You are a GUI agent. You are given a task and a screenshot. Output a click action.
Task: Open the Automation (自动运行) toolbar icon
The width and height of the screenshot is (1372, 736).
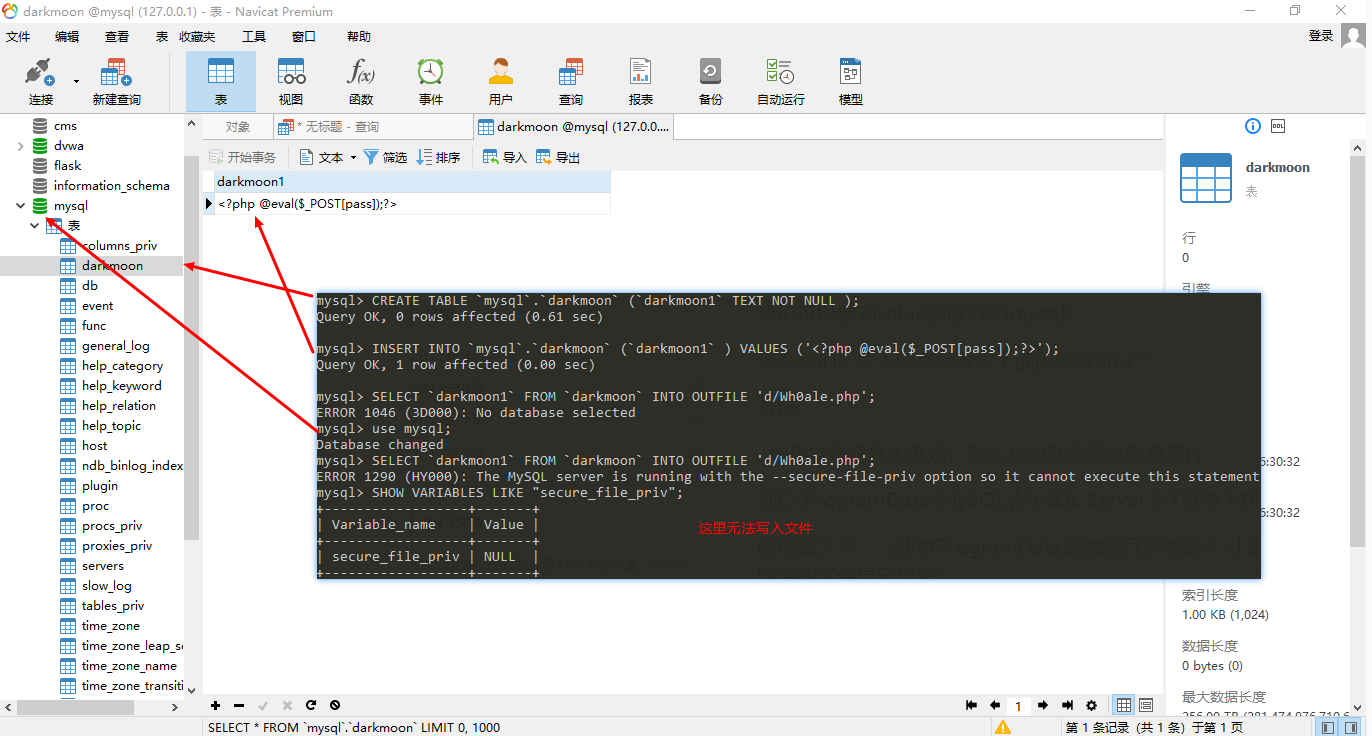[780, 82]
